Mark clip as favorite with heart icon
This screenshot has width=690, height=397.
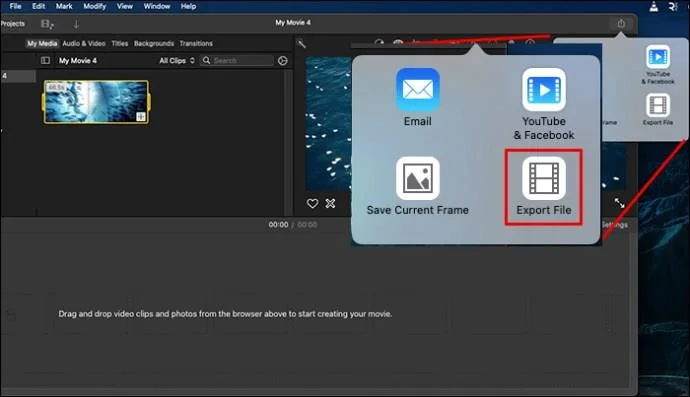click(x=312, y=203)
